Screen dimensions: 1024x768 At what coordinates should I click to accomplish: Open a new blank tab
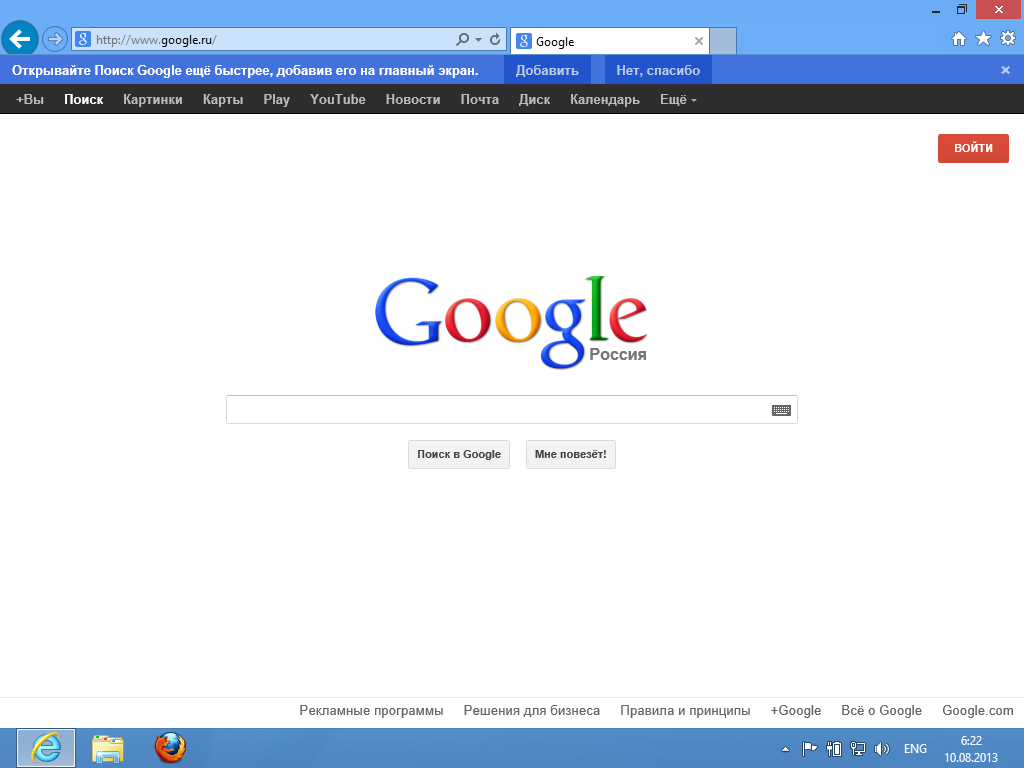tap(723, 41)
